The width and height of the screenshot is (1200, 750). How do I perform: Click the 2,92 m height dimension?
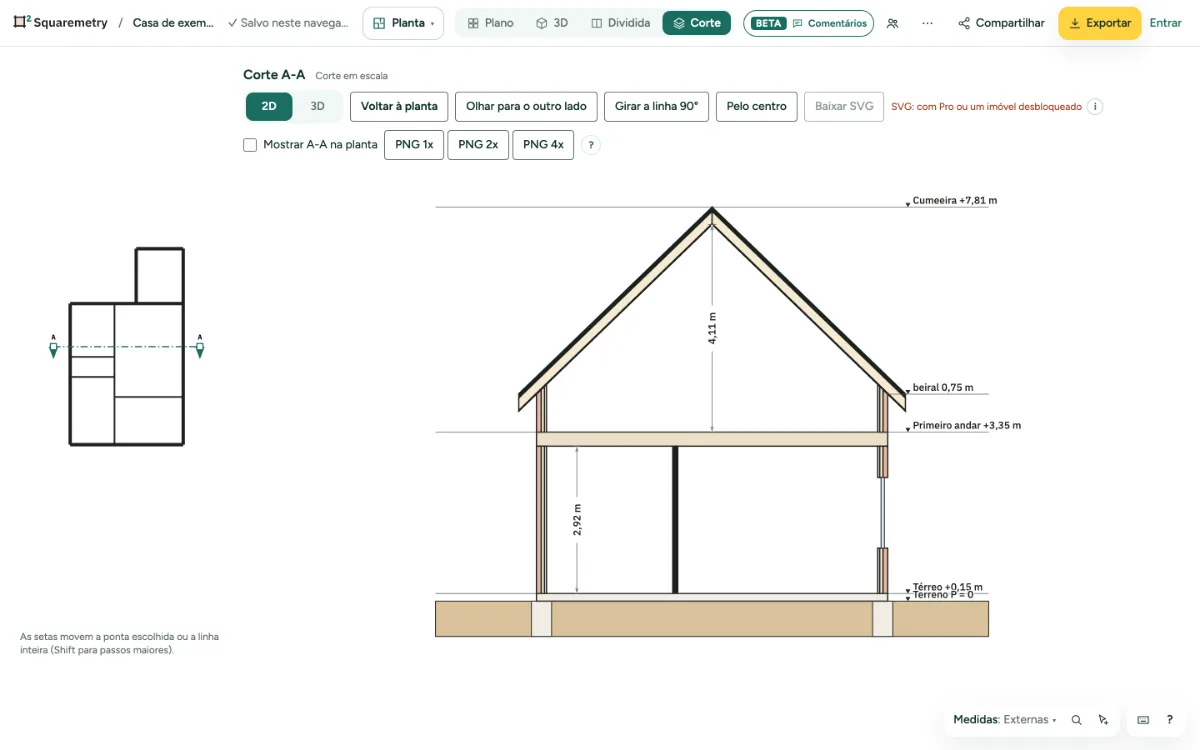[x=577, y=520]
